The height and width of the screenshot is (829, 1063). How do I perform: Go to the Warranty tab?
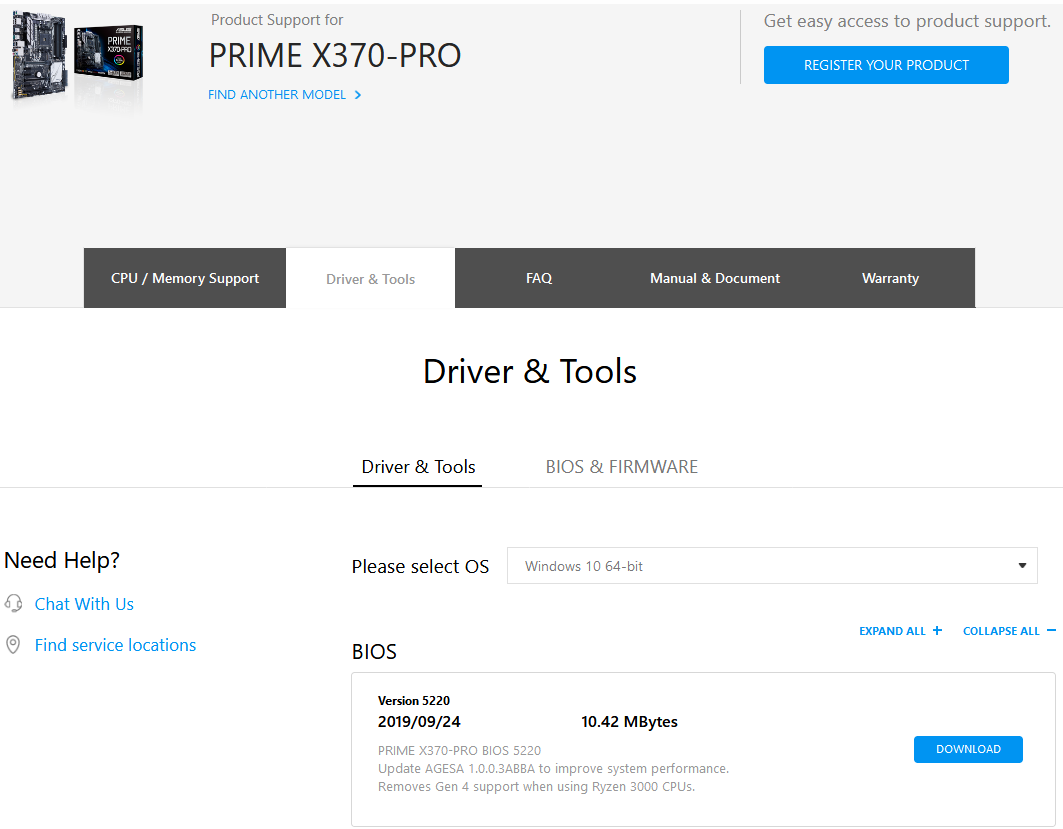890,278
